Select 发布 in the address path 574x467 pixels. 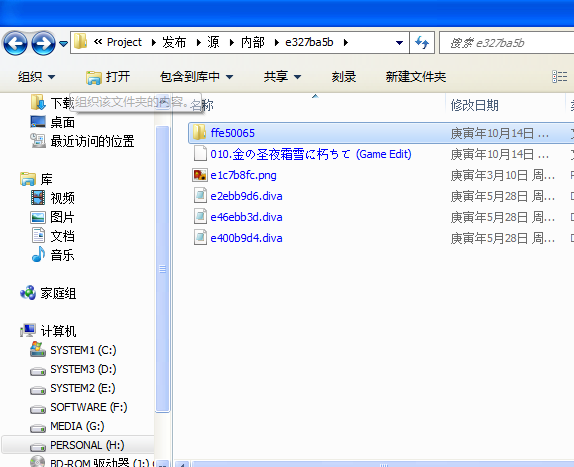click(174, 42)
